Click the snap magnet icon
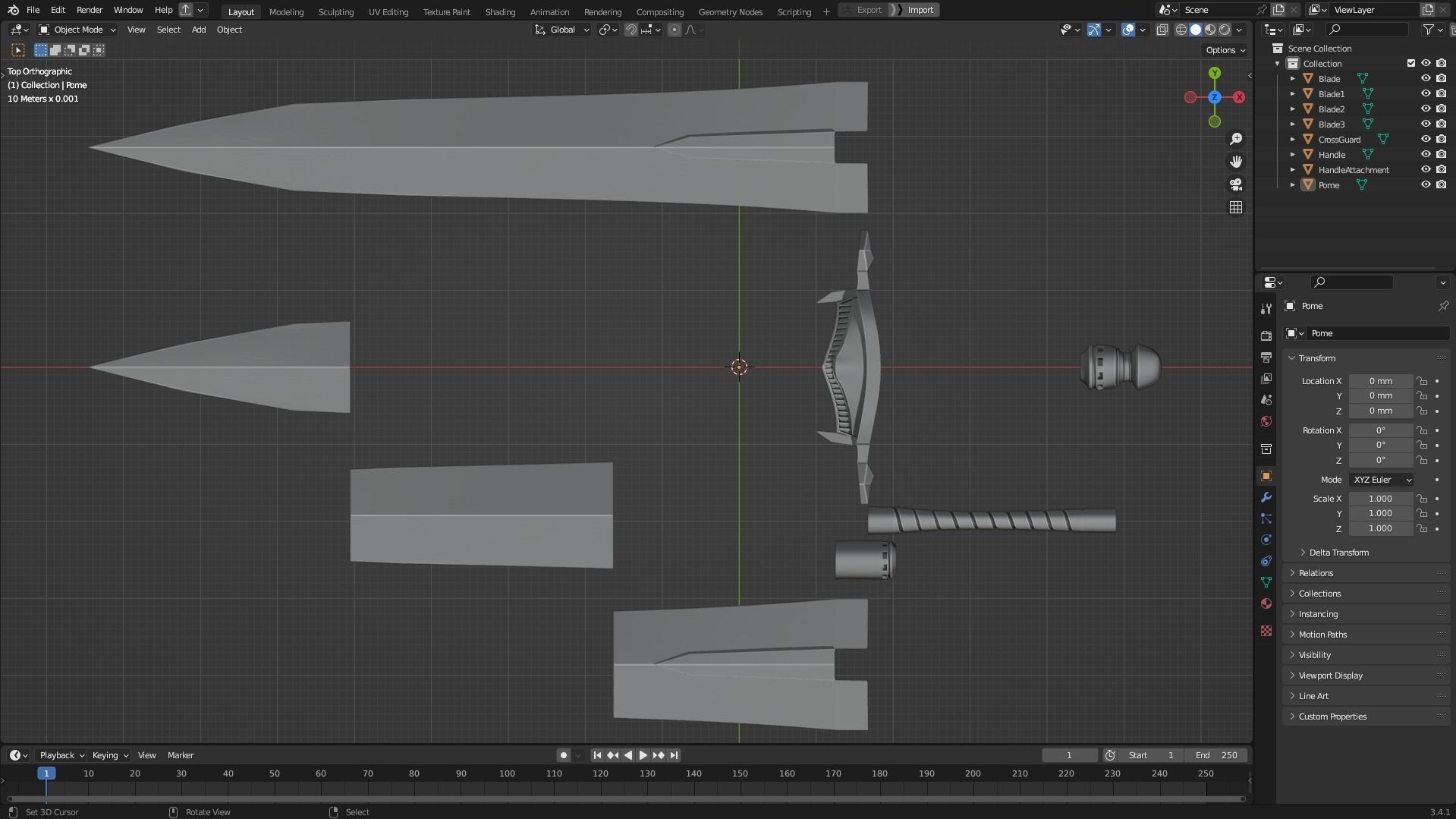Viewport: 1456px width, 819px height. (x=631, y=30)
